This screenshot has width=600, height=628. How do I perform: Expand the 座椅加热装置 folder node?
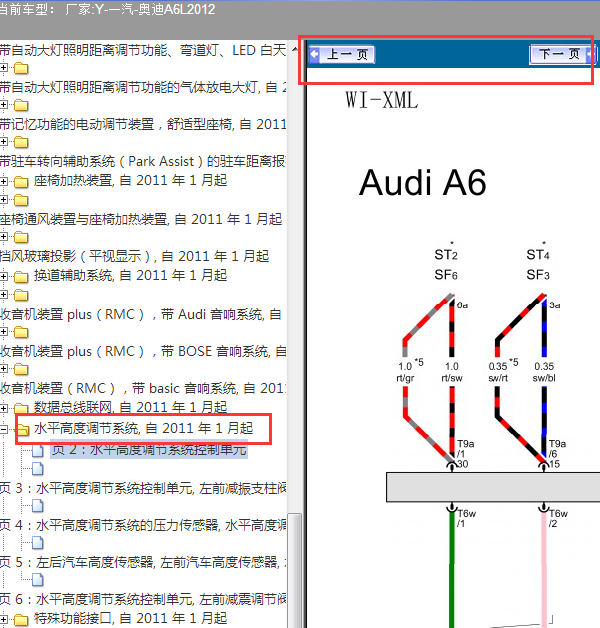[4, 181]
